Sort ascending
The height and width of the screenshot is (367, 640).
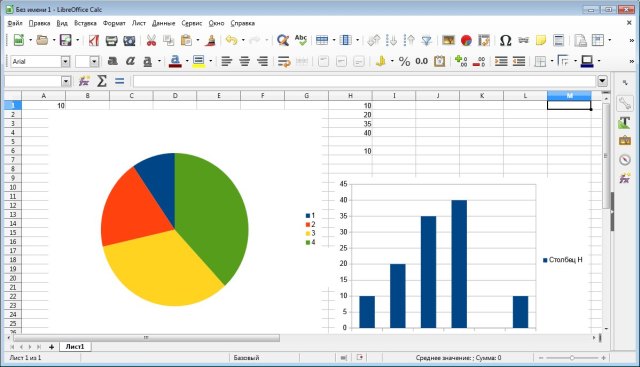(391, 40)
